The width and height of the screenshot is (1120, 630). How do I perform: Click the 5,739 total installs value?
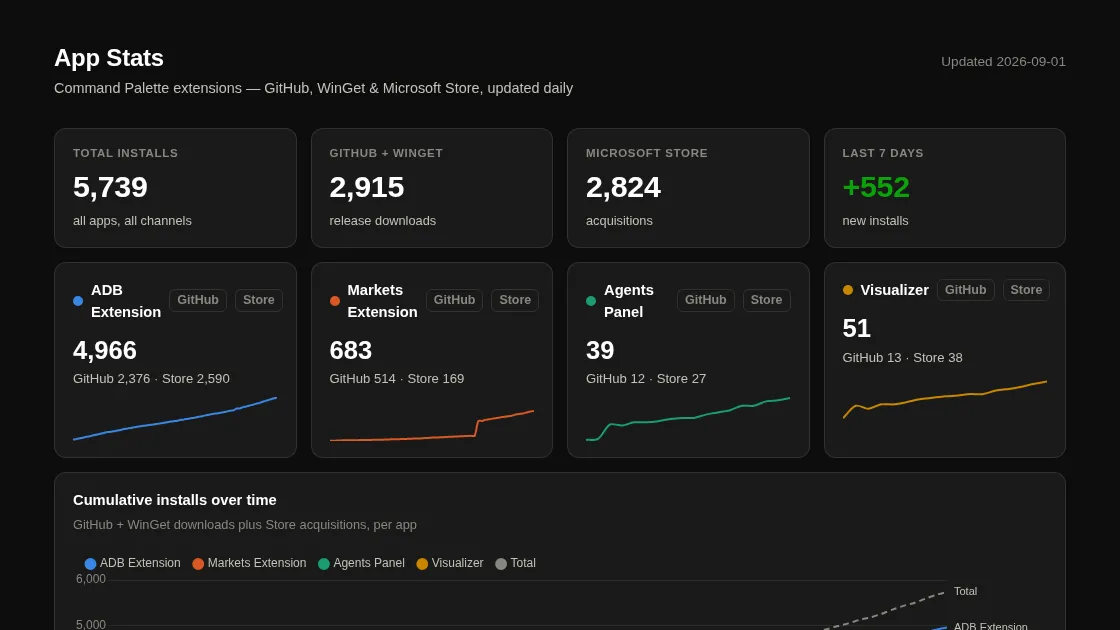click(110, 187)
